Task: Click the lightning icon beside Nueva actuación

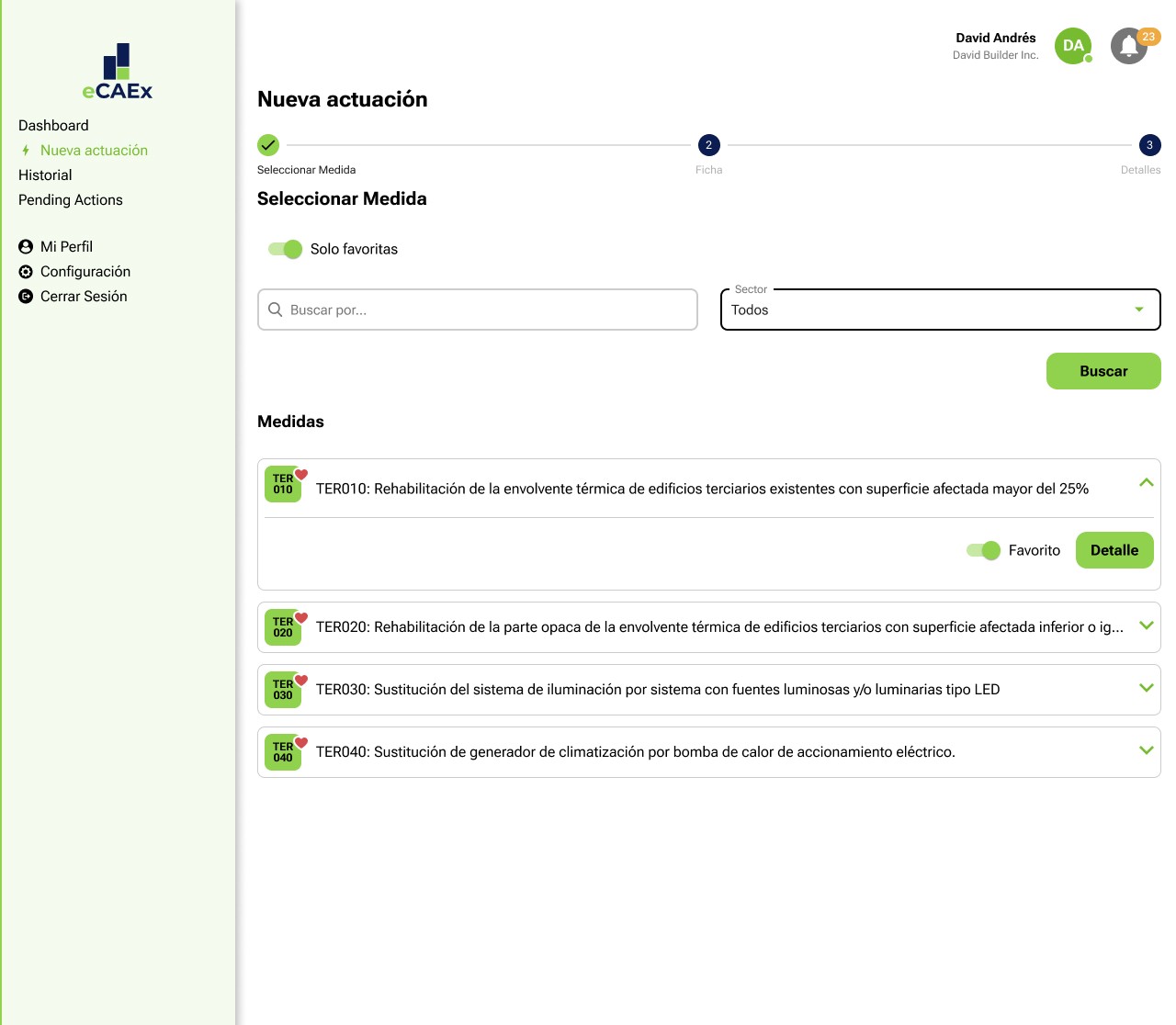Action: [24, 150]
